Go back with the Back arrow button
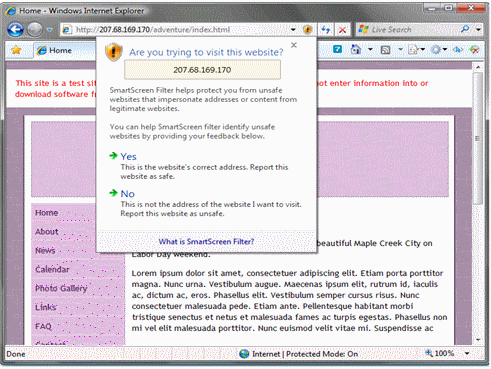491x369 pixels. pyautogui.click(x=15, y=30)
